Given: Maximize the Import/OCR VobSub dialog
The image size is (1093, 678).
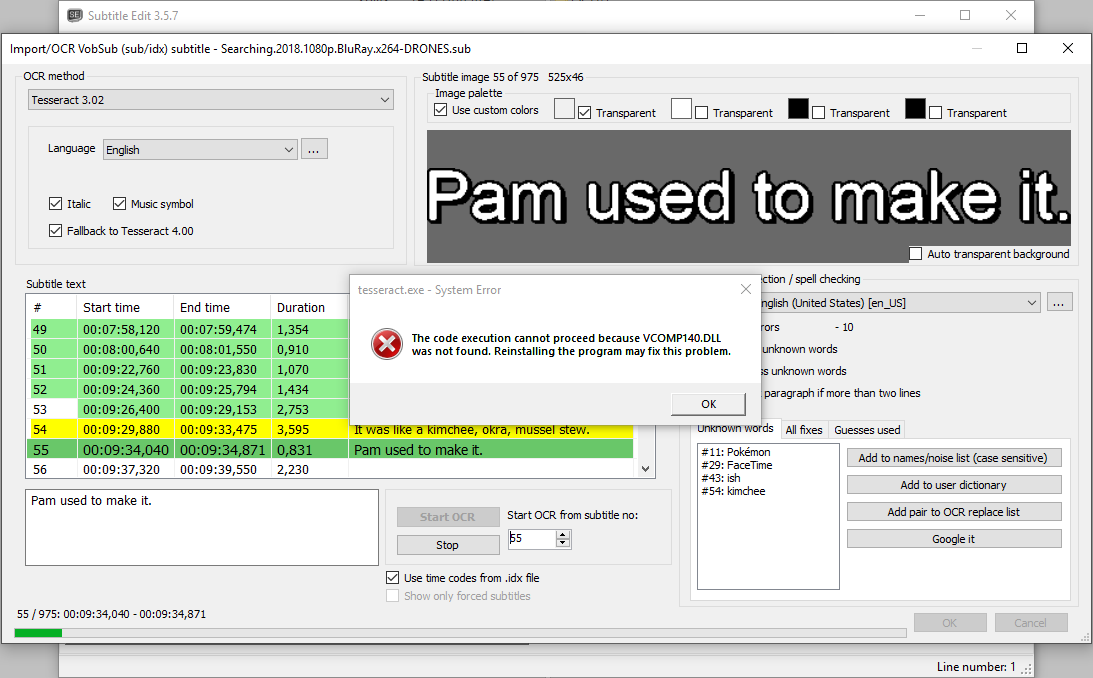Looking at the screenshot, I should [x=1022, y=48].
